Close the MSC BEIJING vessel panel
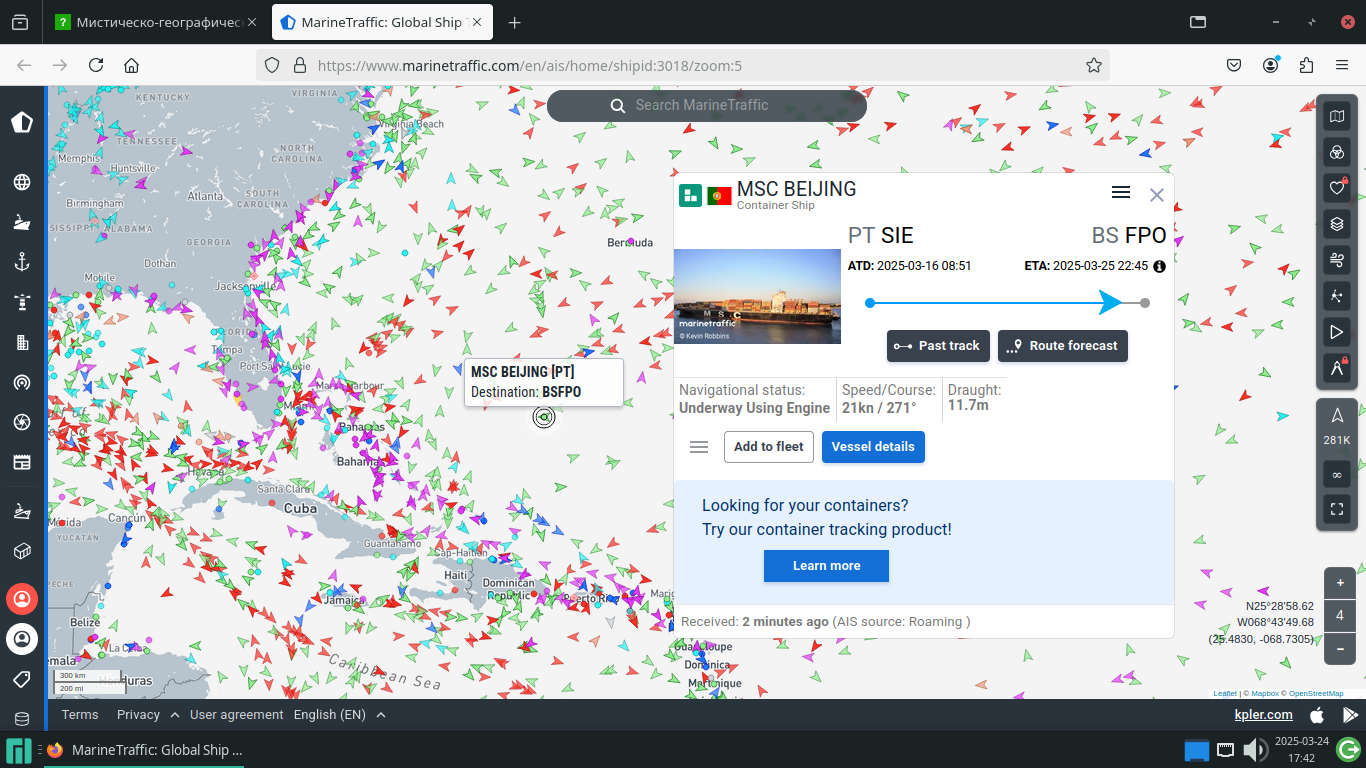 (1157, 195)
